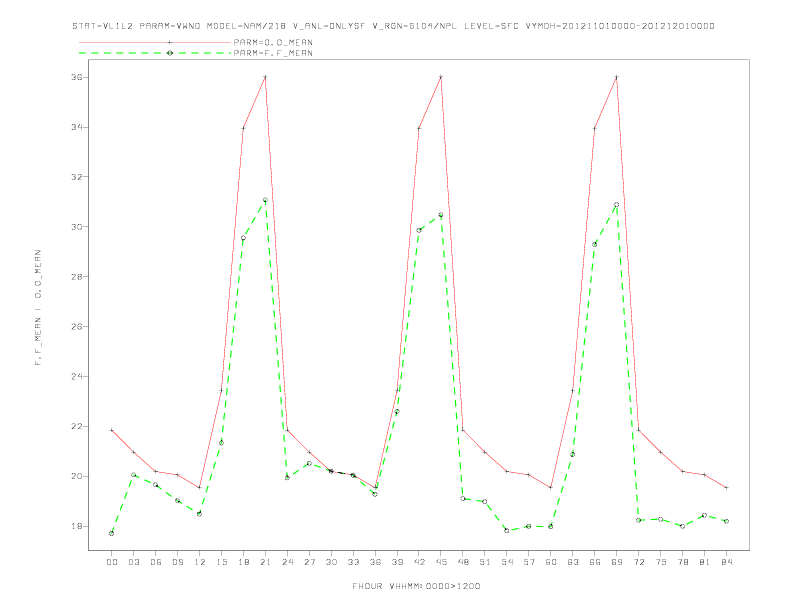Click the green F.F_MEAN circle at hour 21
This screenshot has height=612, width=792.
[265, 200]
